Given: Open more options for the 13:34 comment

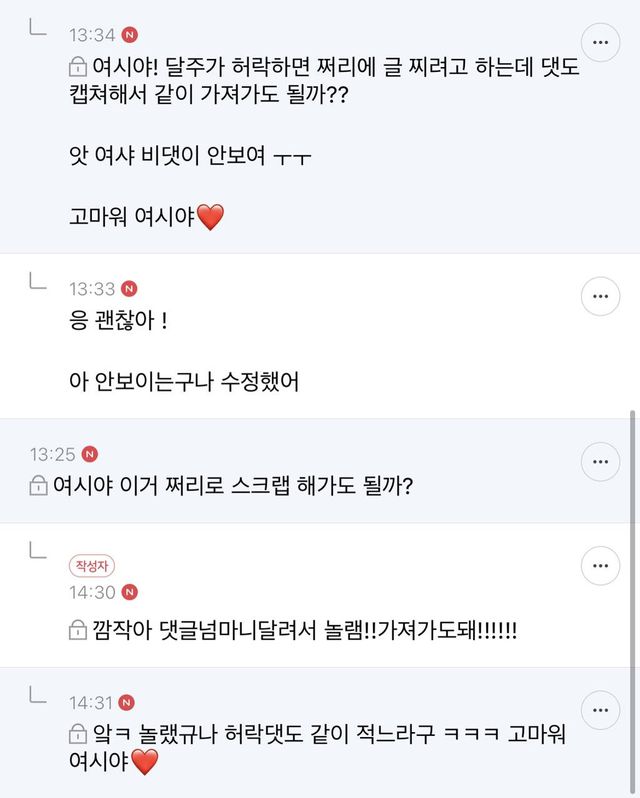Looking at the screenshot, I should point(600,43).
